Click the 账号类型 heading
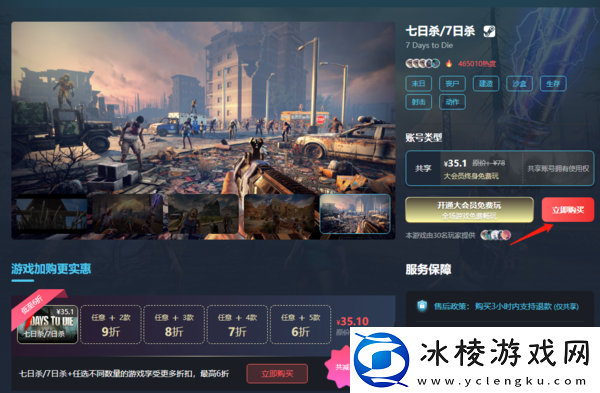The image size is (600, 393). pyautogui.click(x=424, y=137)
